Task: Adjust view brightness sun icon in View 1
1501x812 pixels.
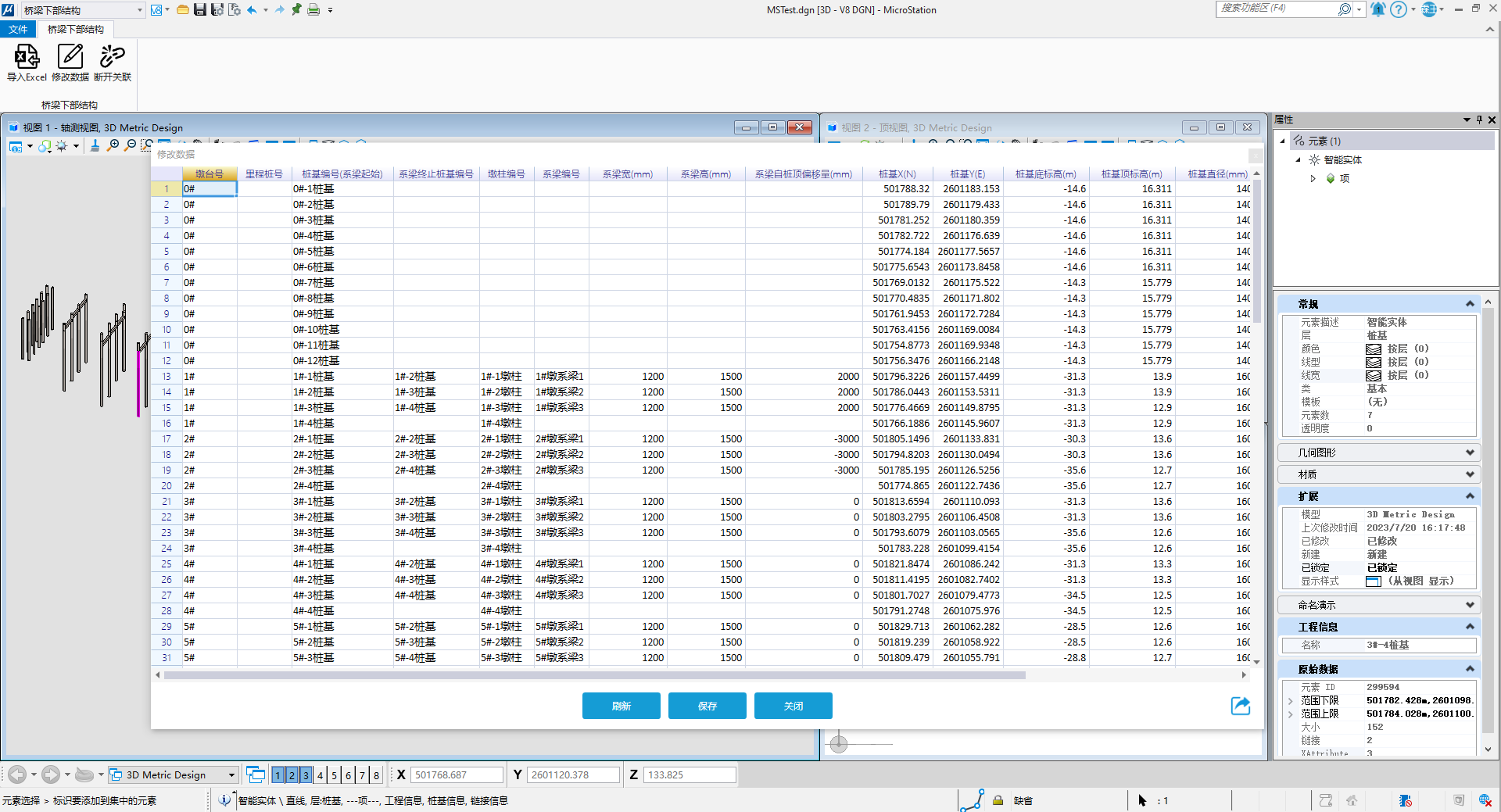Action: click(61, 146)
